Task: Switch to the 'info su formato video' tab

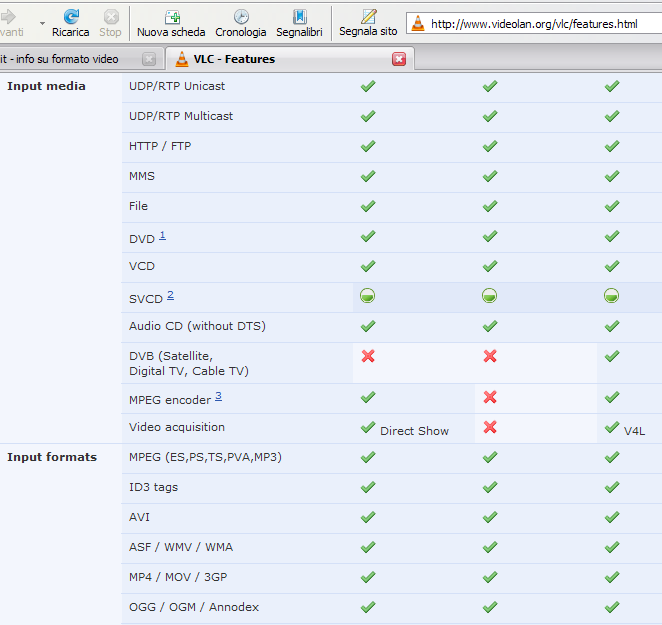Action: (60, 60)
